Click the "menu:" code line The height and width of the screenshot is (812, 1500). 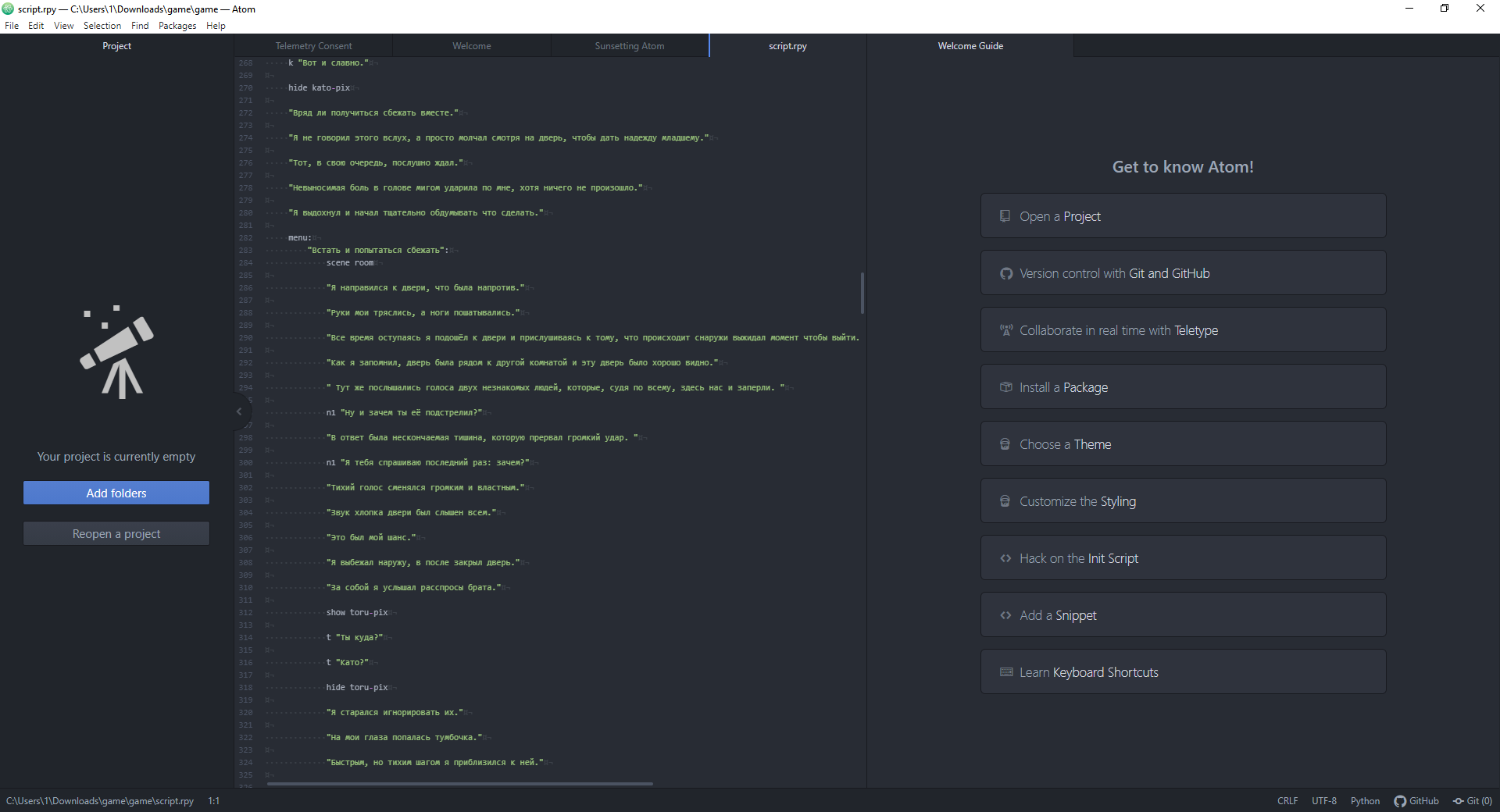click(300, 238)
